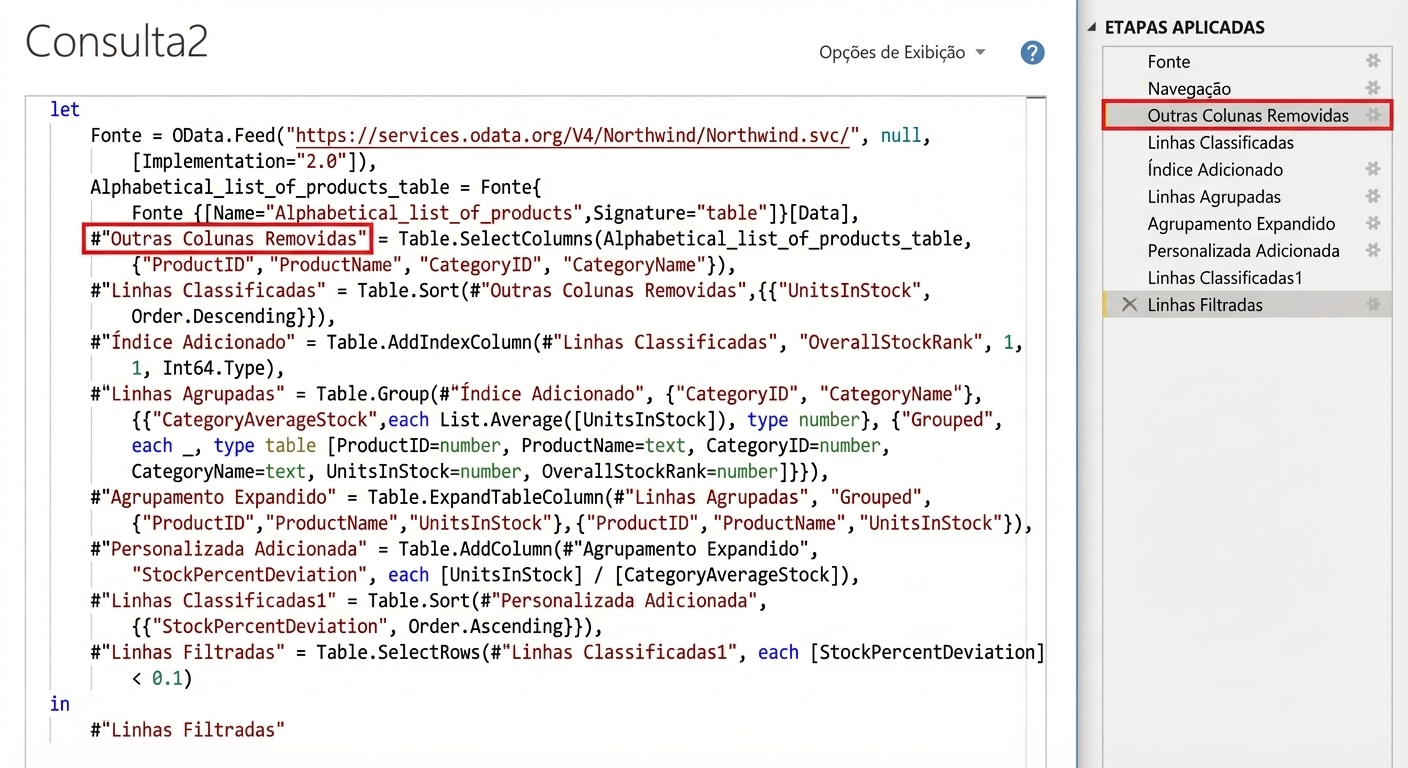Click the 'in' keyword in code

[60, 704]
